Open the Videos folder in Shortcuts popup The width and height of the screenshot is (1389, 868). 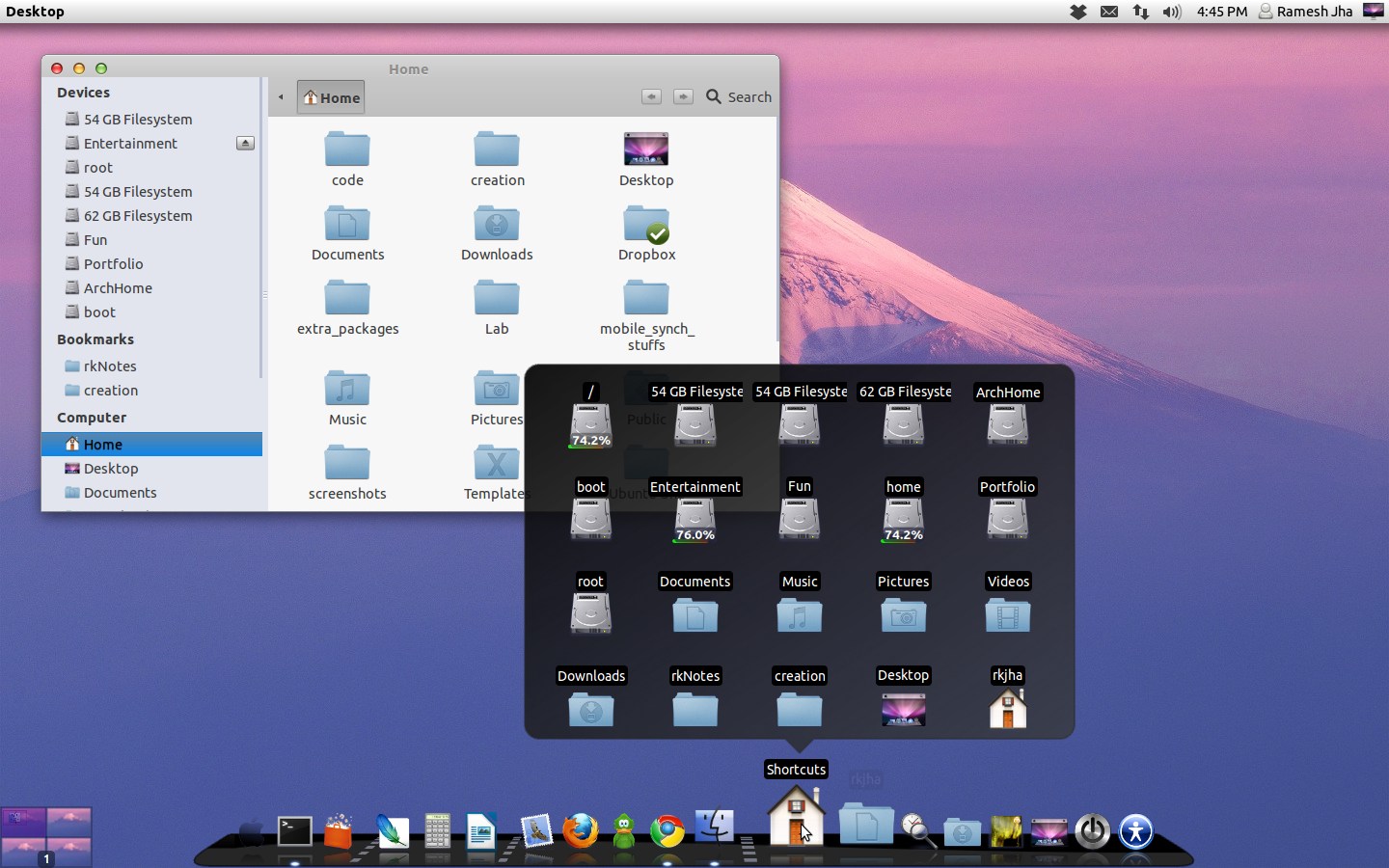tap(1007, 614)
